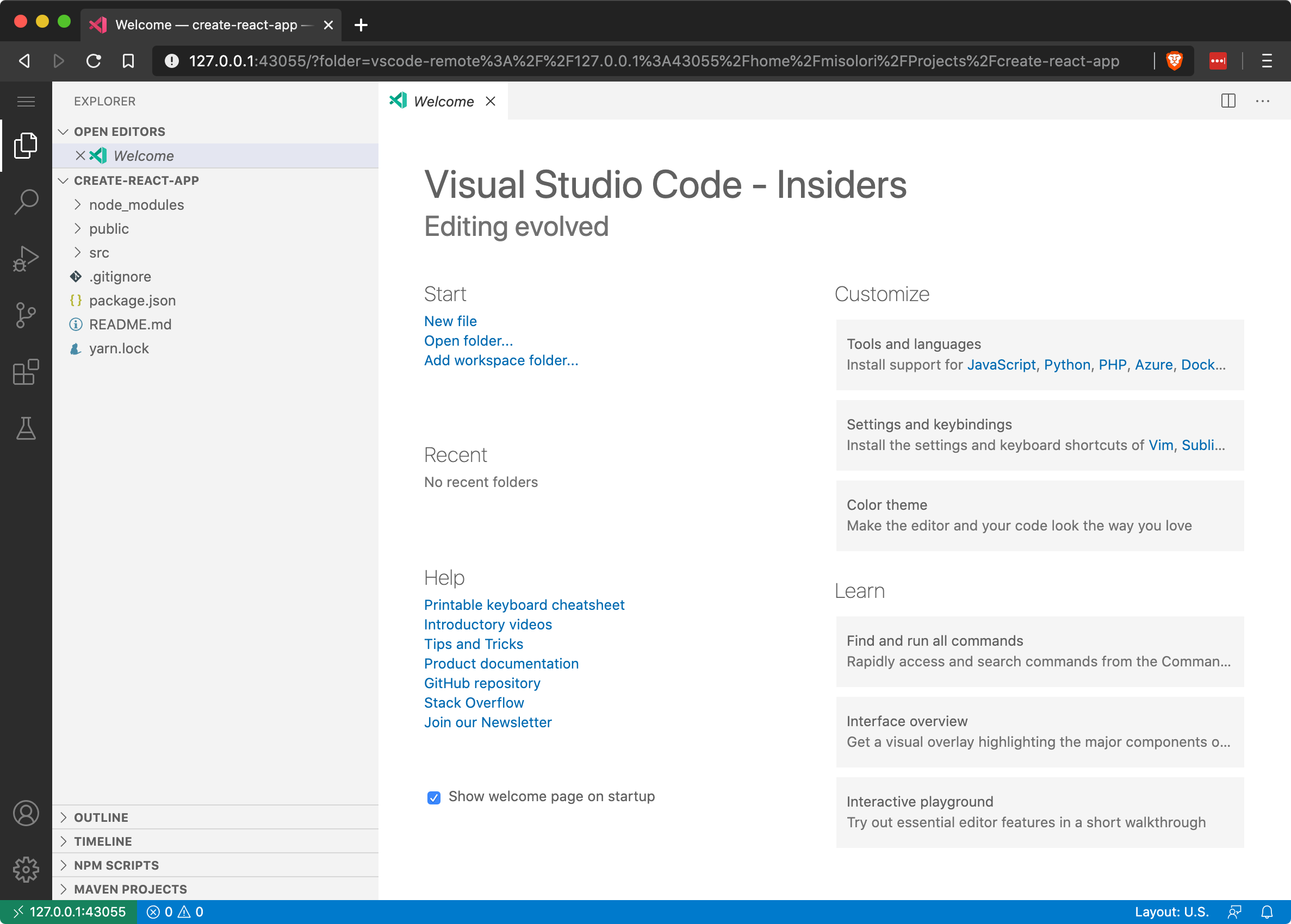Viewport: 1291px width, 924px height.
Task: Expand the NPM SCRIPTS section
Action: [x=116, y=865]
